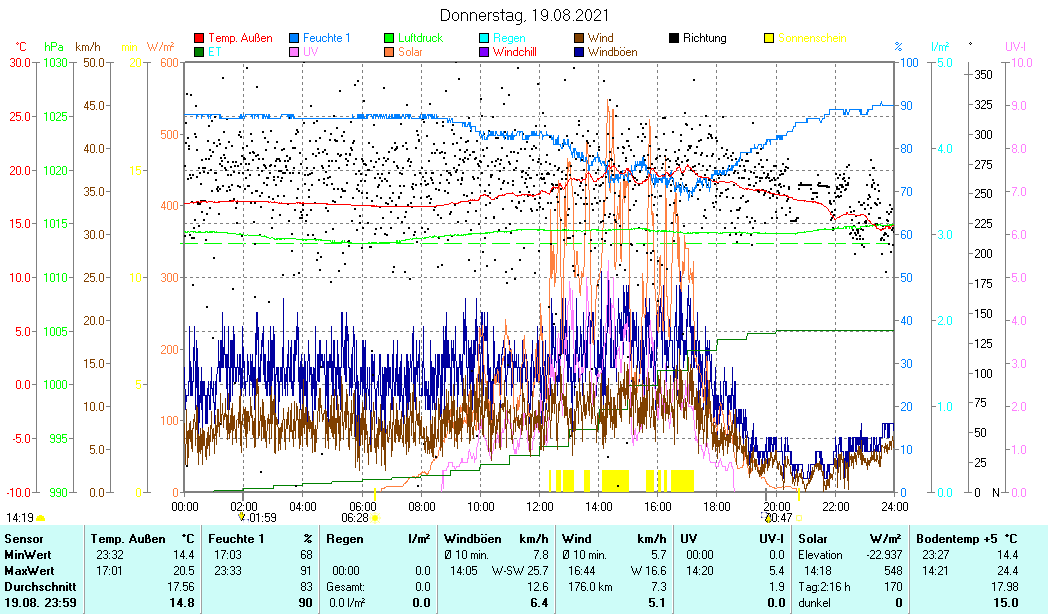Click the 19.08. 23:59 timestamp cell
This screenshot has height=614, width=1048.
pos(40,603)
